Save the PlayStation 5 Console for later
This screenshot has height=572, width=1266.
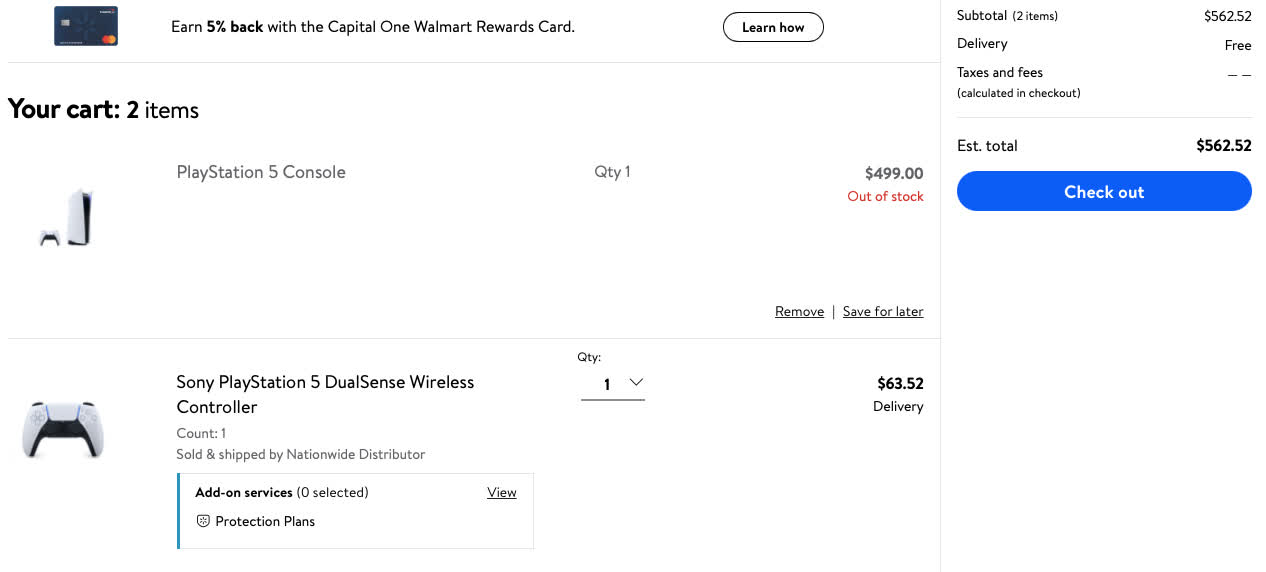(x=883, y=312)
